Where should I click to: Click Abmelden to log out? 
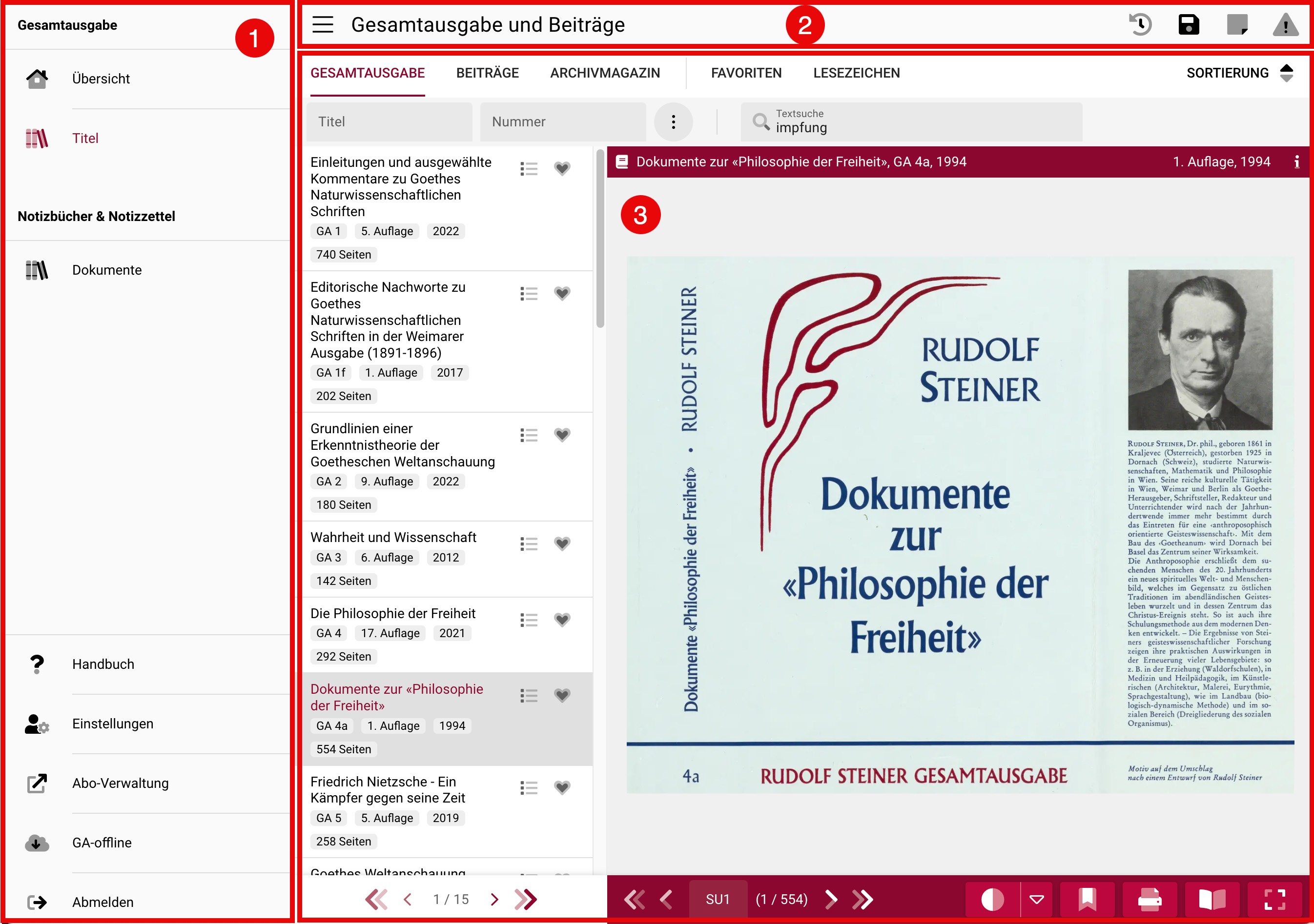pyautogui.click(x=103, y=902)
